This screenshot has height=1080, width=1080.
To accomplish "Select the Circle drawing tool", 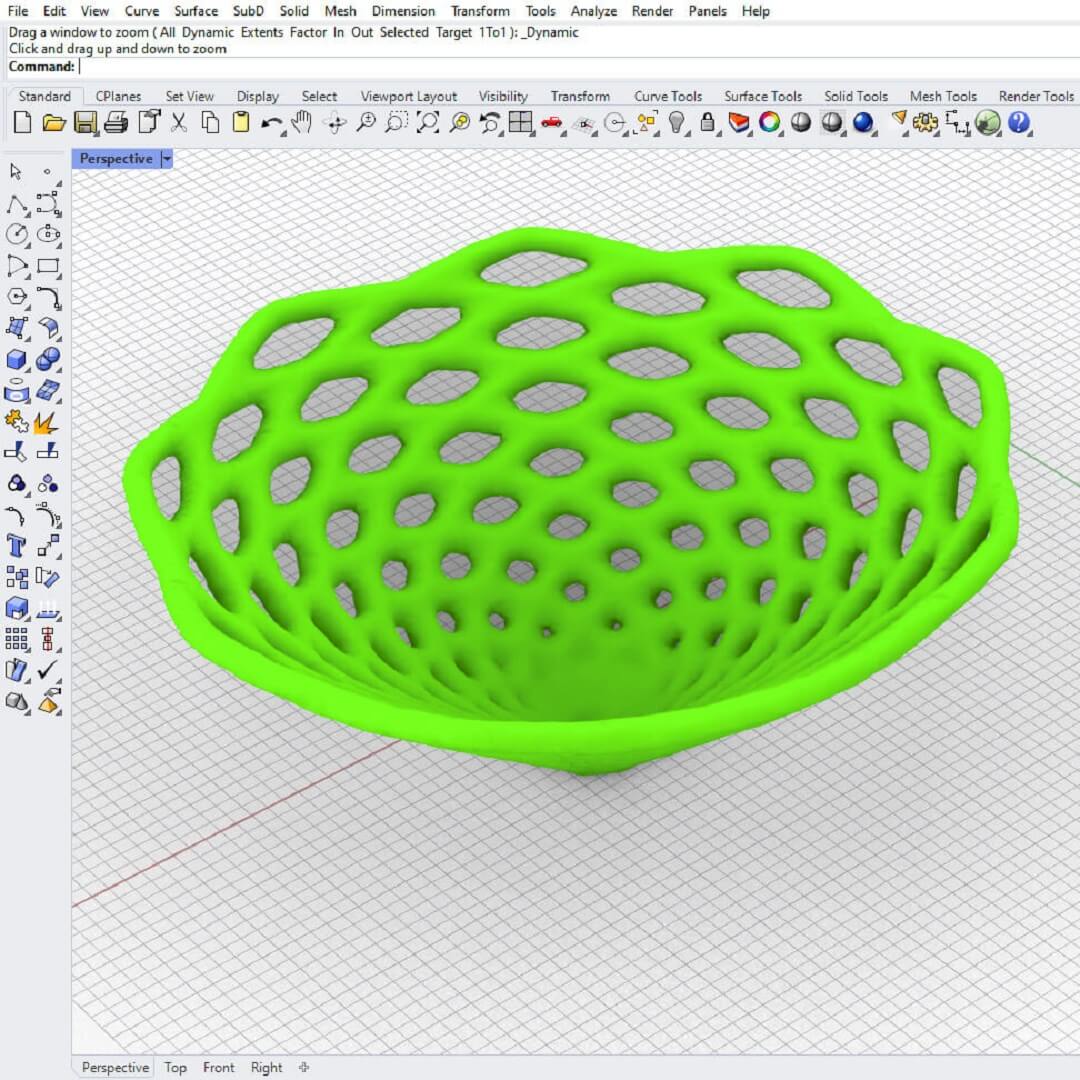I will tap(17, 235).
